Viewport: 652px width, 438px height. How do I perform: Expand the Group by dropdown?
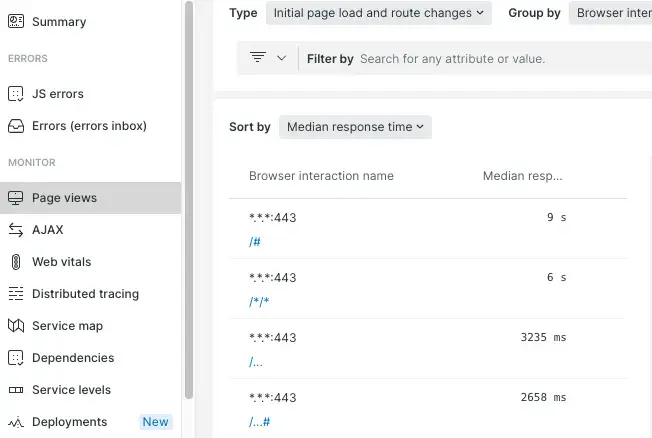point(610,13)
